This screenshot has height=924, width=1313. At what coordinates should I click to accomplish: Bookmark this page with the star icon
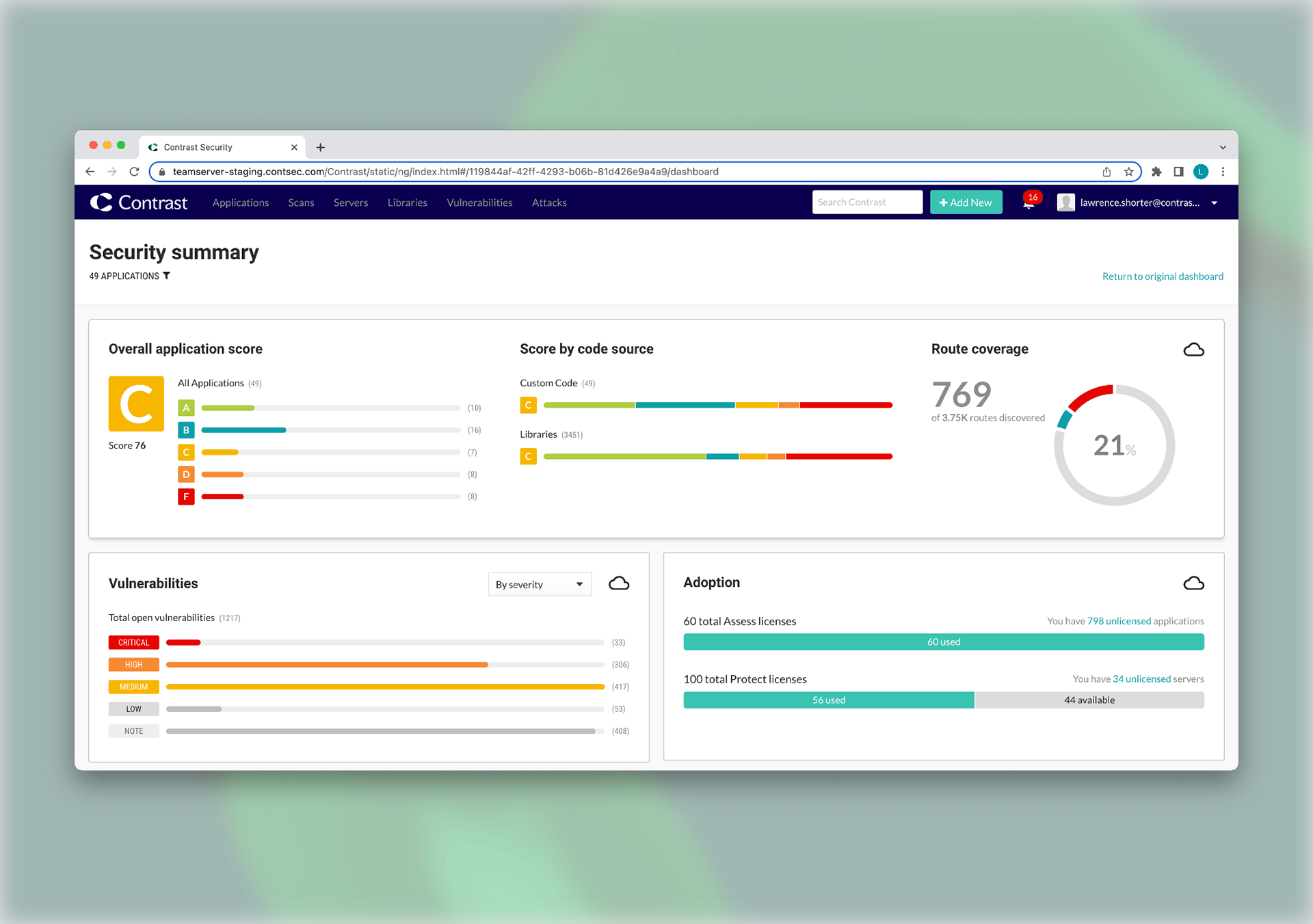pyautogui.click(x=1128, y=172)
